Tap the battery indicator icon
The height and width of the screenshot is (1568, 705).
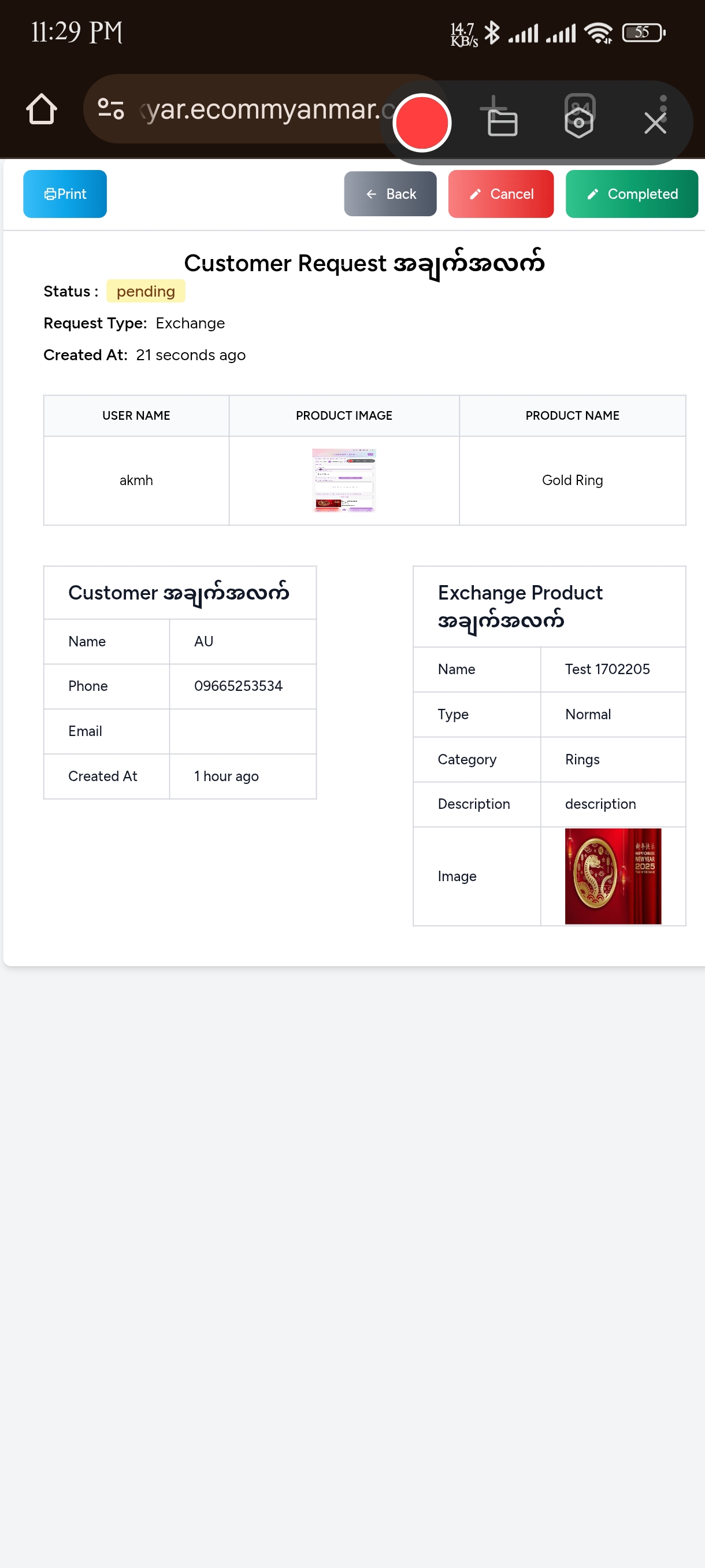coord(643,32)
